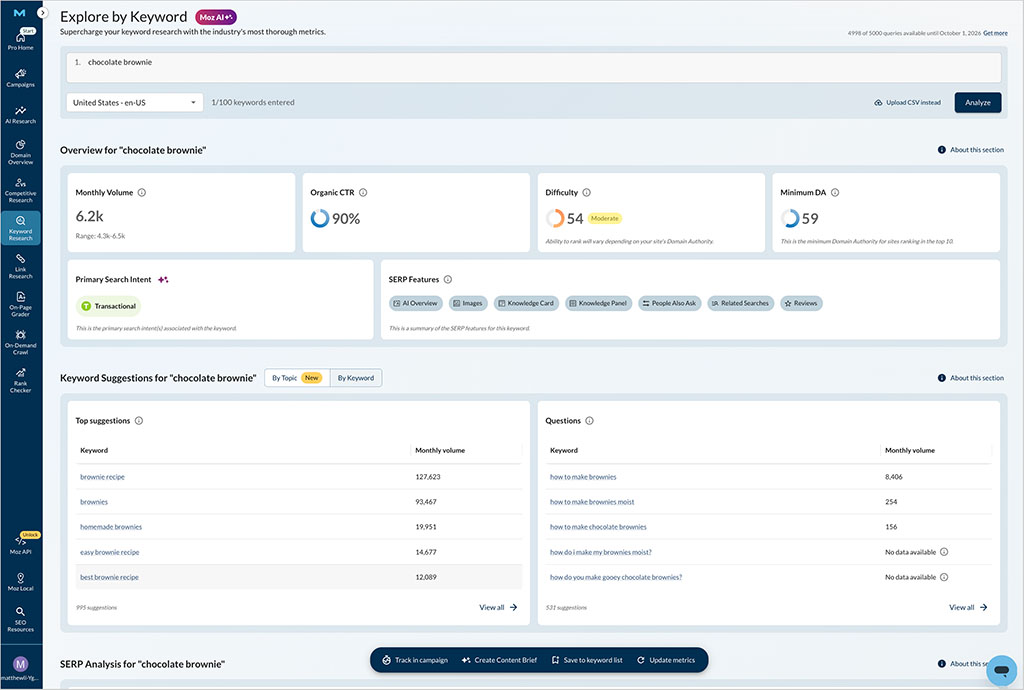
Task: Open Domain Overview in sidebar
Action: pos(20,152)
